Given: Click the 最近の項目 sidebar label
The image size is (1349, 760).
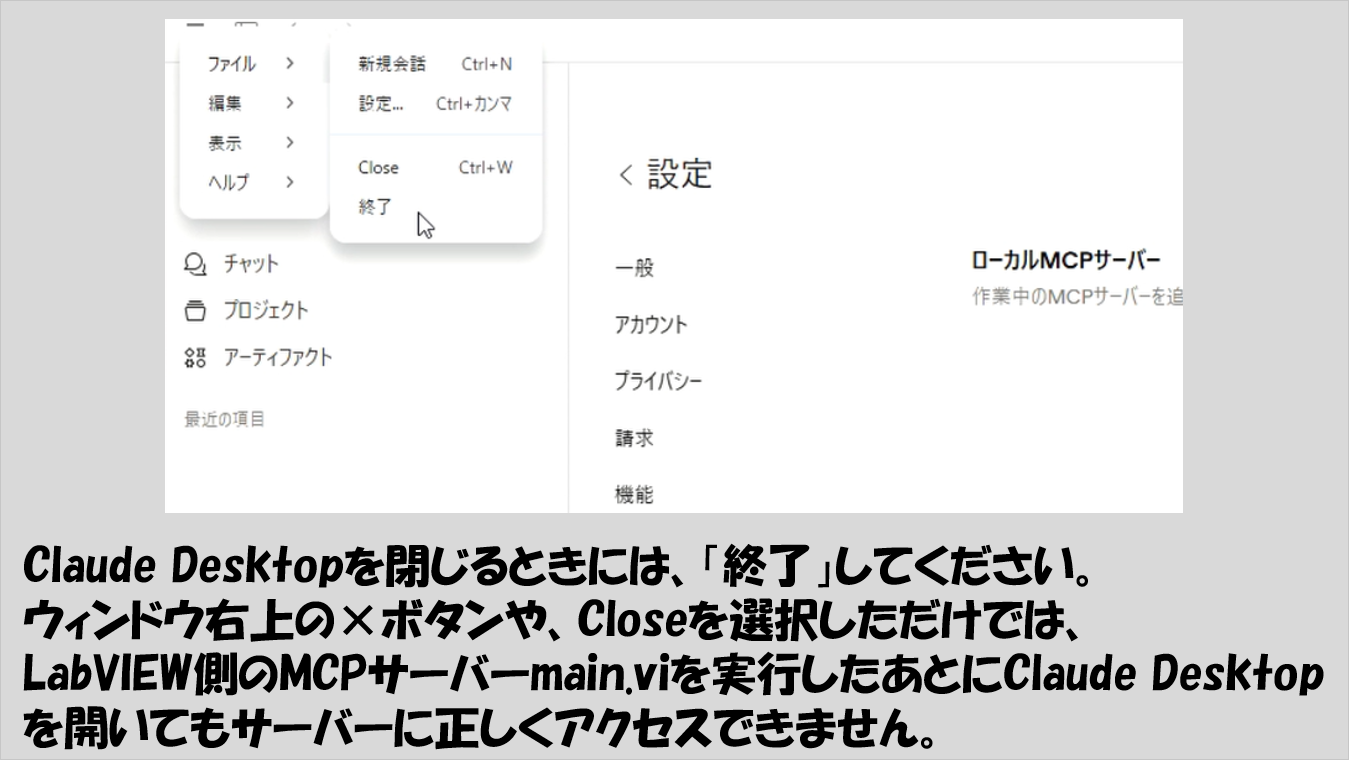Looking at the screenshot, I should pyautogui.click(x=224, y=419).
